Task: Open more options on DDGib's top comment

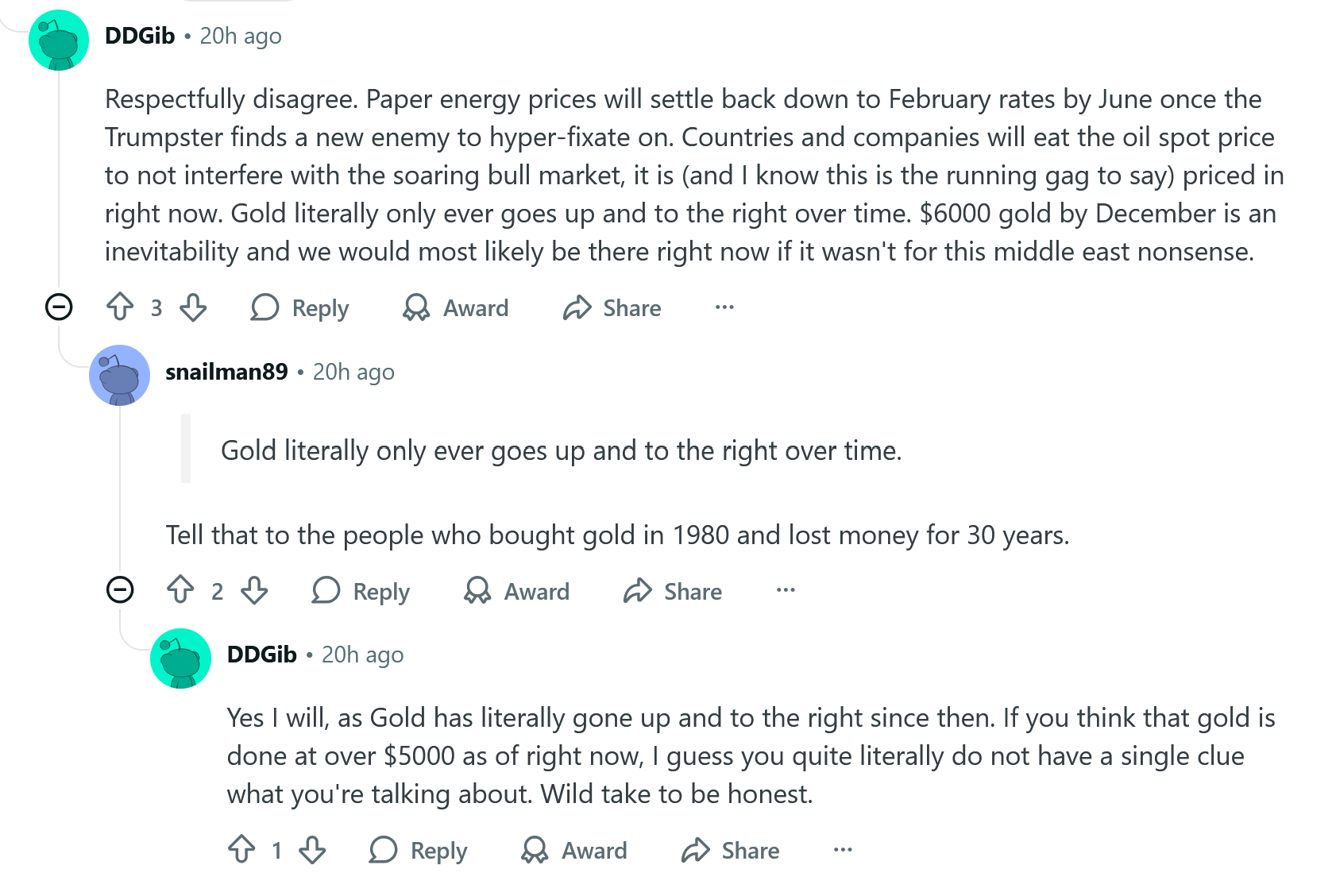Action: click(x=724, y=307)
